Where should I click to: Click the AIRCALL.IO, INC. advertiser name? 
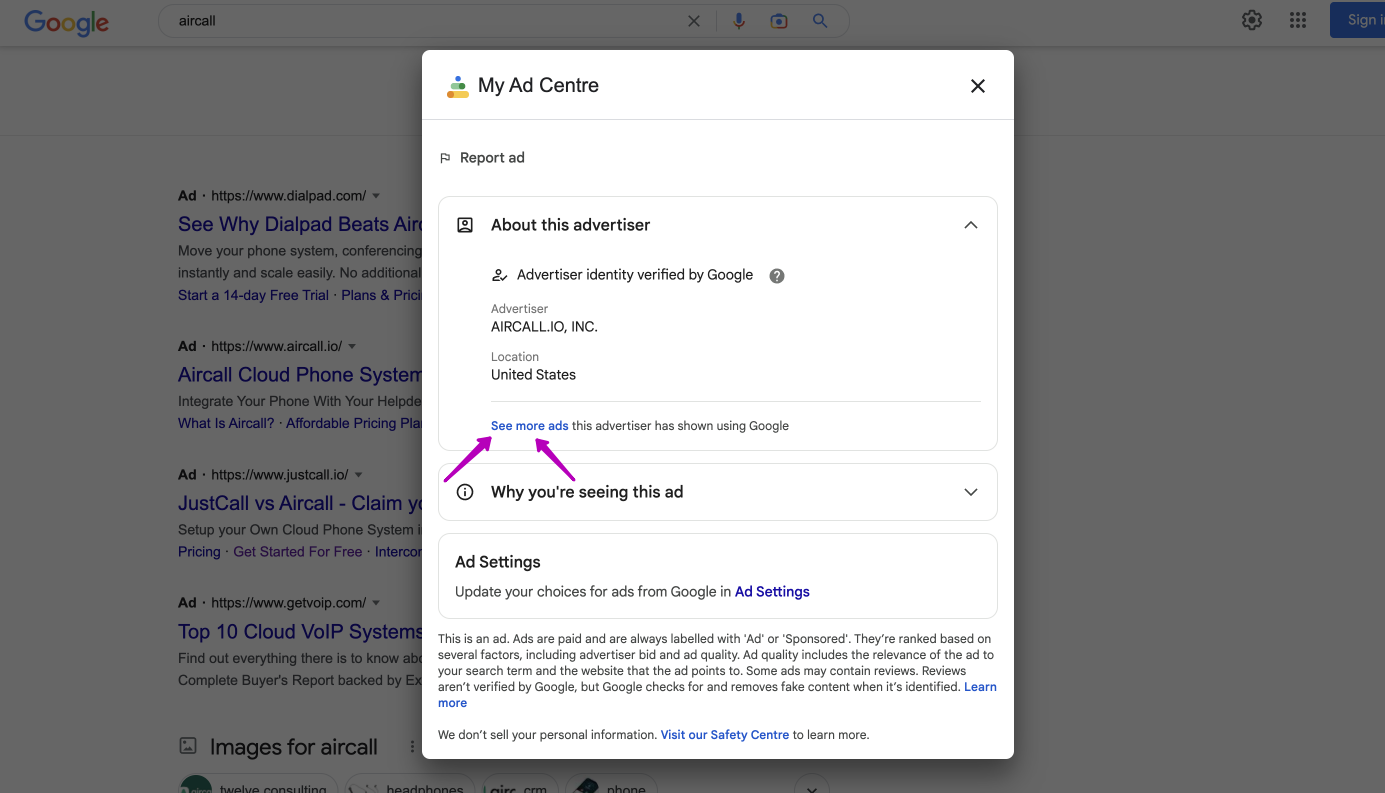click(544, 327)
